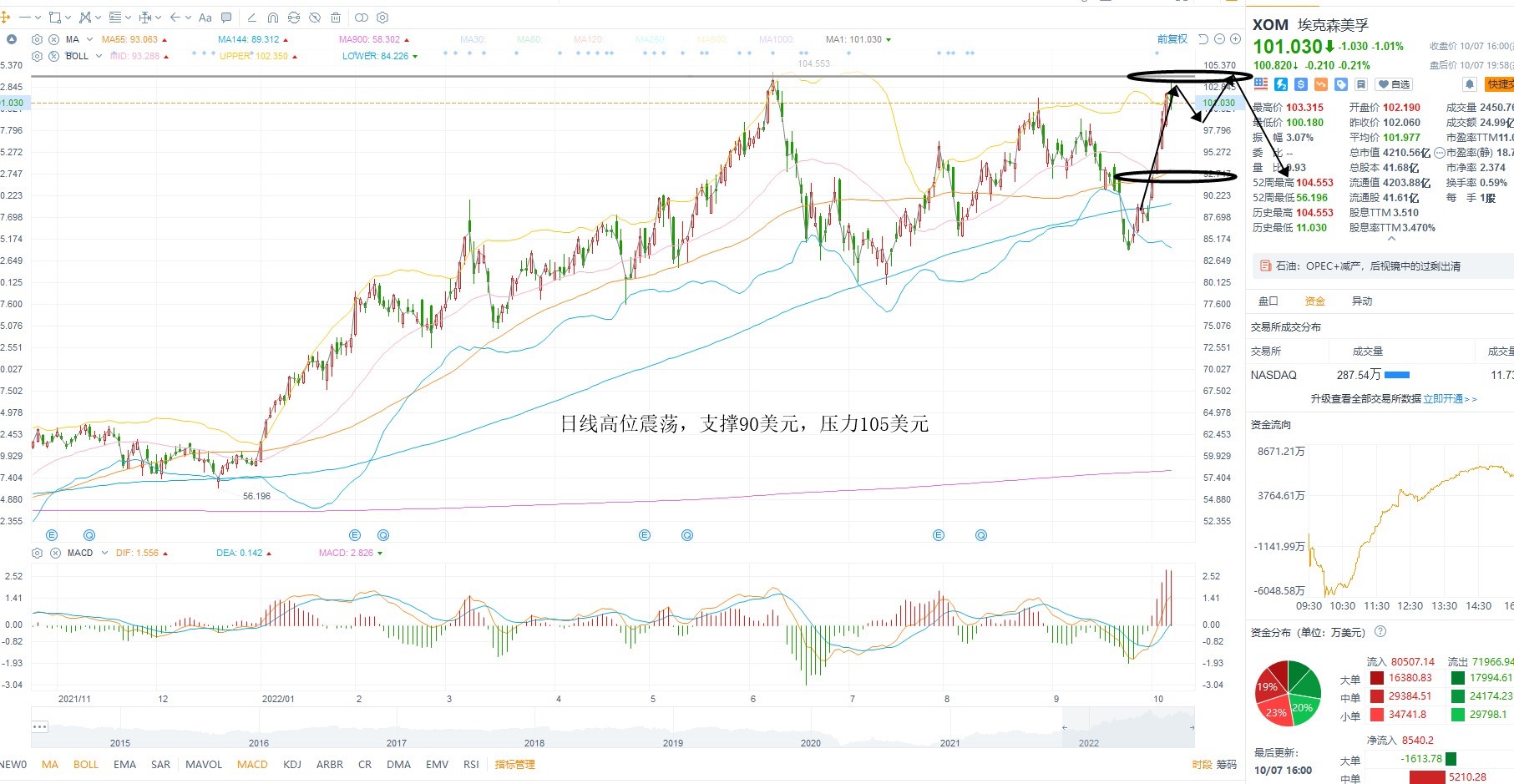The width and height of the screenshot is (1514, 784).
Task: Open chart settings gear in toolbar
Action: (x=382, y=18)
